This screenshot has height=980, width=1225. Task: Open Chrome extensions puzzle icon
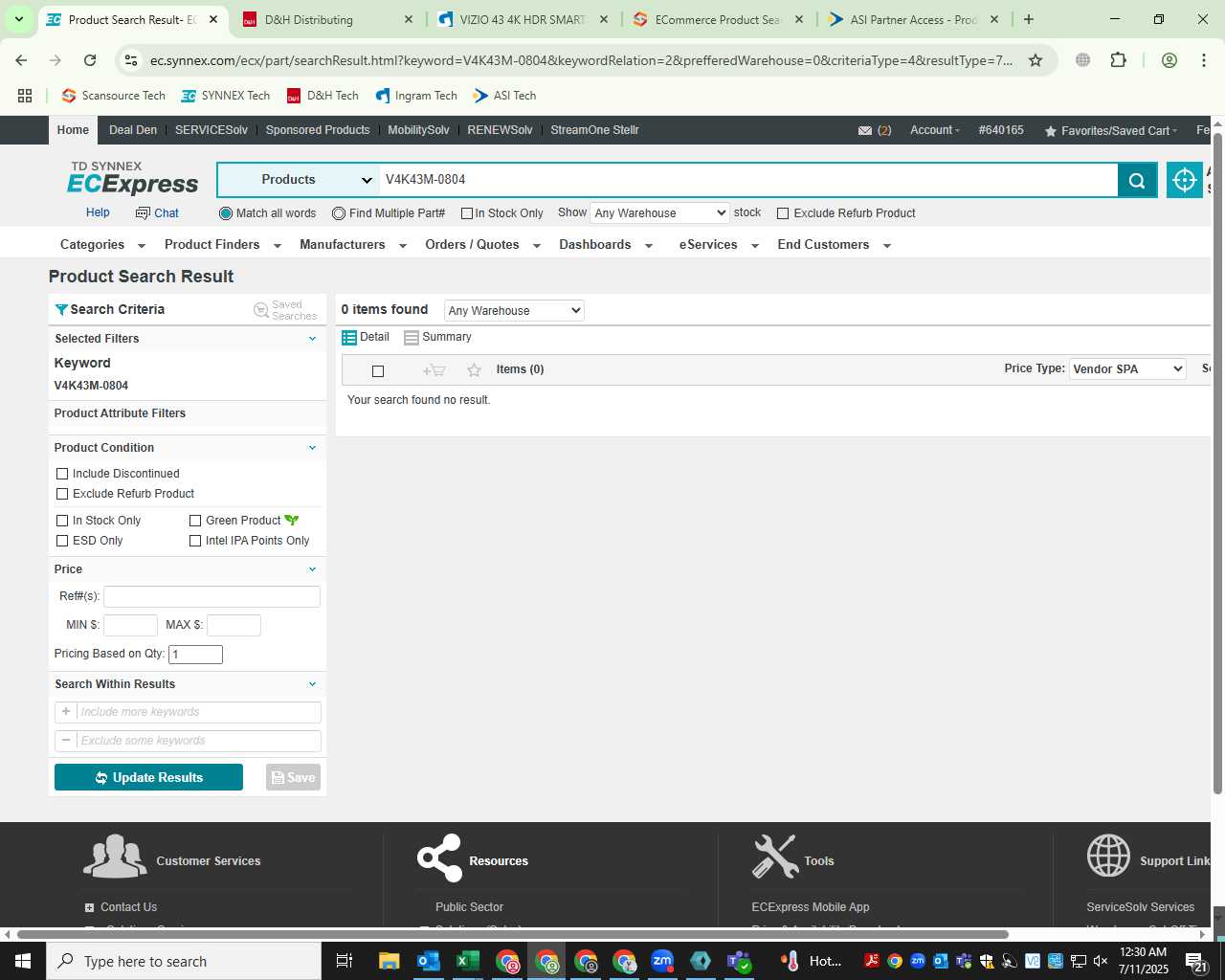point(1118,60)
